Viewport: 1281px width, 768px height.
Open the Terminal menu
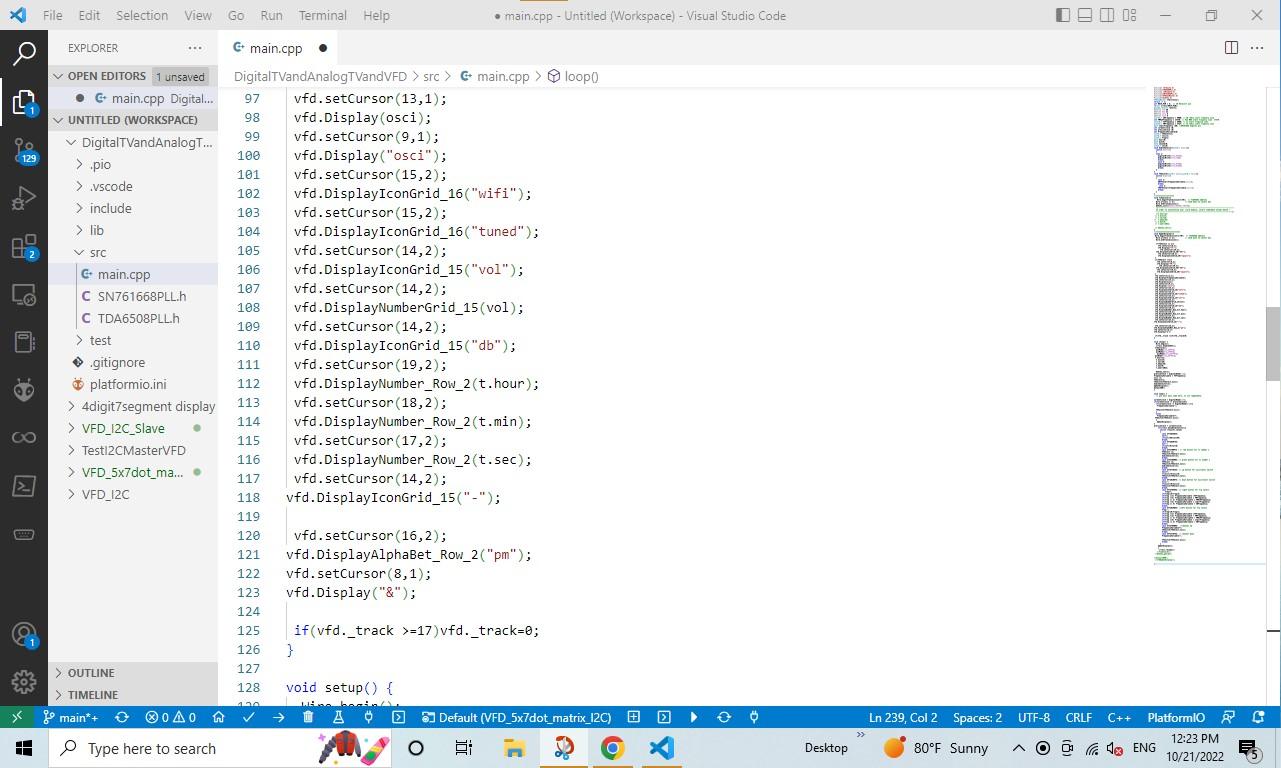[322, 15]
